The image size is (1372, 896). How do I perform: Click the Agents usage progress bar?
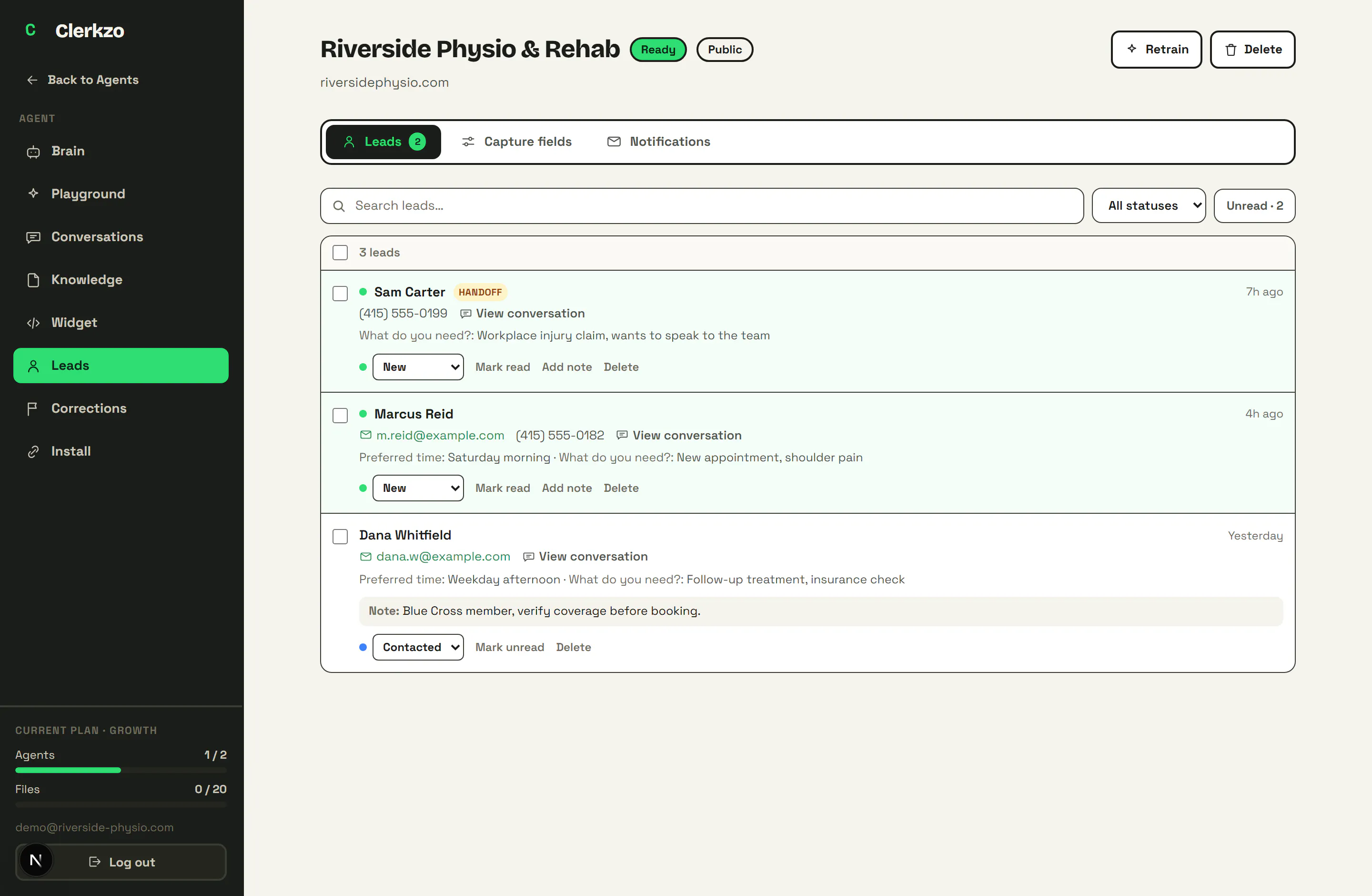pos(121,770)
